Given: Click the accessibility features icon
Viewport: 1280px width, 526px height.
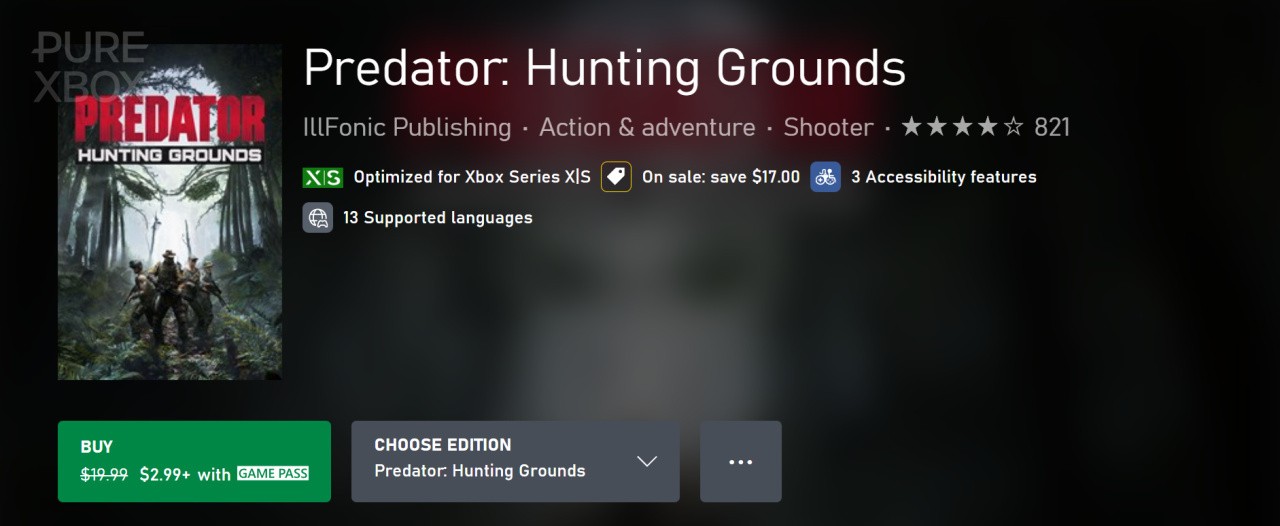Looking at the screenshot, I should [825, 177].
